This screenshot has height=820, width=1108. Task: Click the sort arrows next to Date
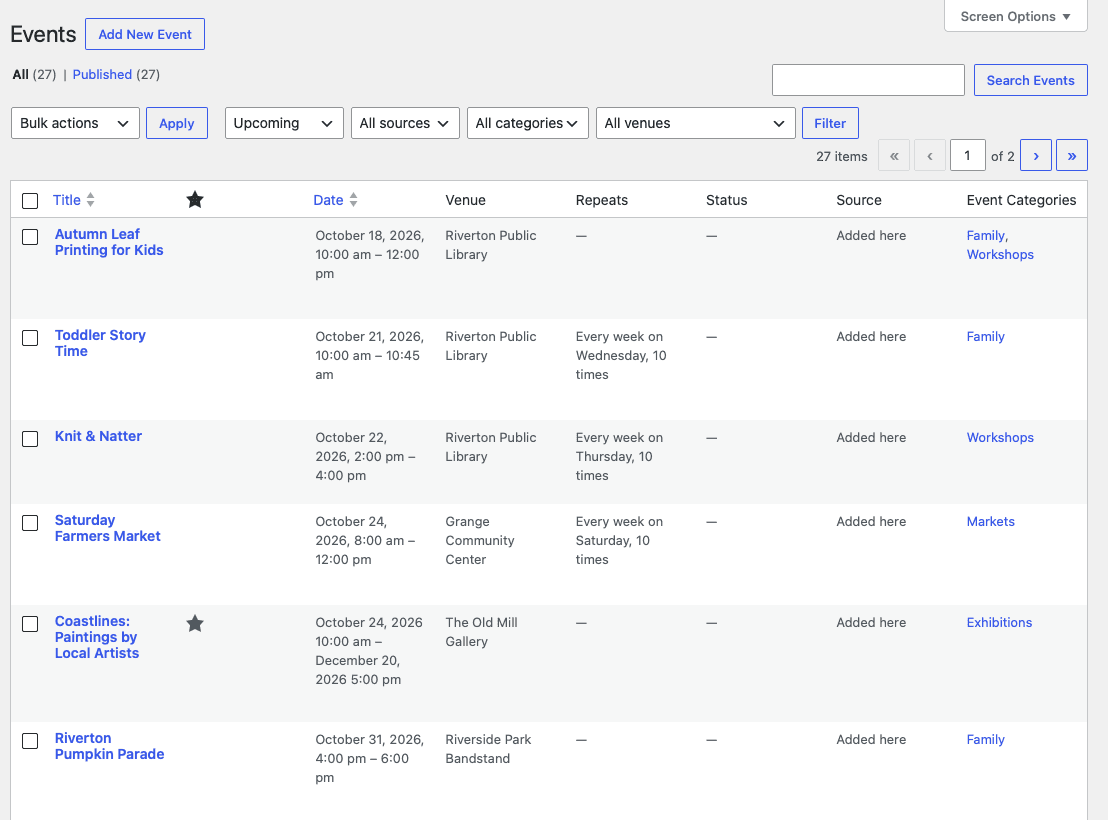(x=353, y=200)
